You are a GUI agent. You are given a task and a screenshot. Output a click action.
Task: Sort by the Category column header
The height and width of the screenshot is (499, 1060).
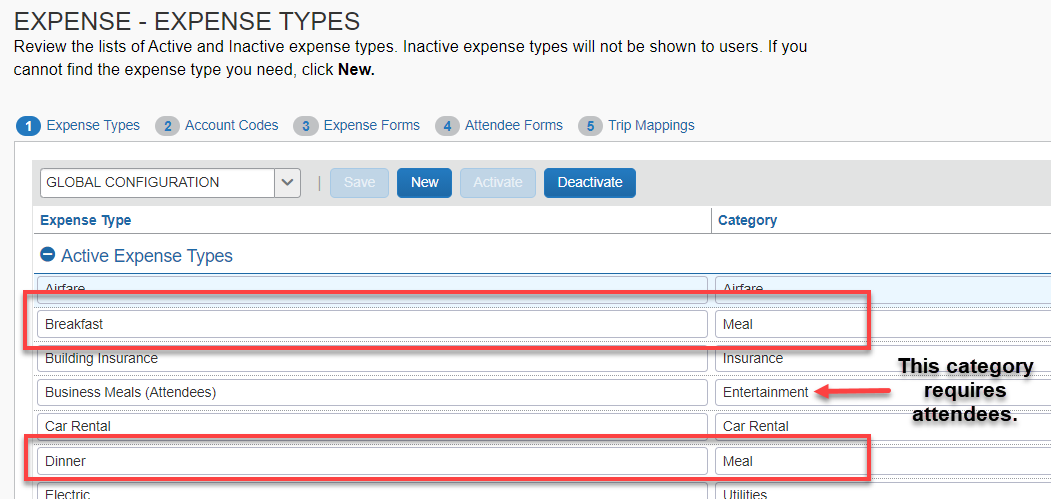coord(747,220)
